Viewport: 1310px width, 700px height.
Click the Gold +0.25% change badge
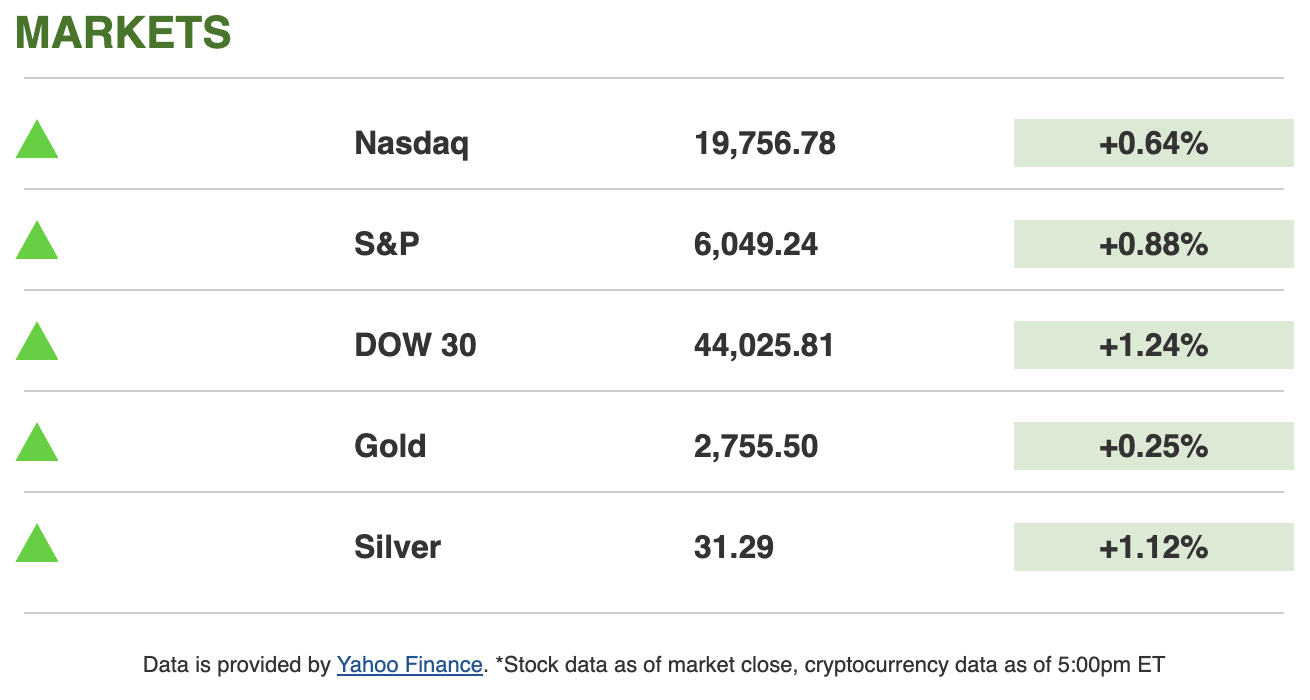point(1153,446)
